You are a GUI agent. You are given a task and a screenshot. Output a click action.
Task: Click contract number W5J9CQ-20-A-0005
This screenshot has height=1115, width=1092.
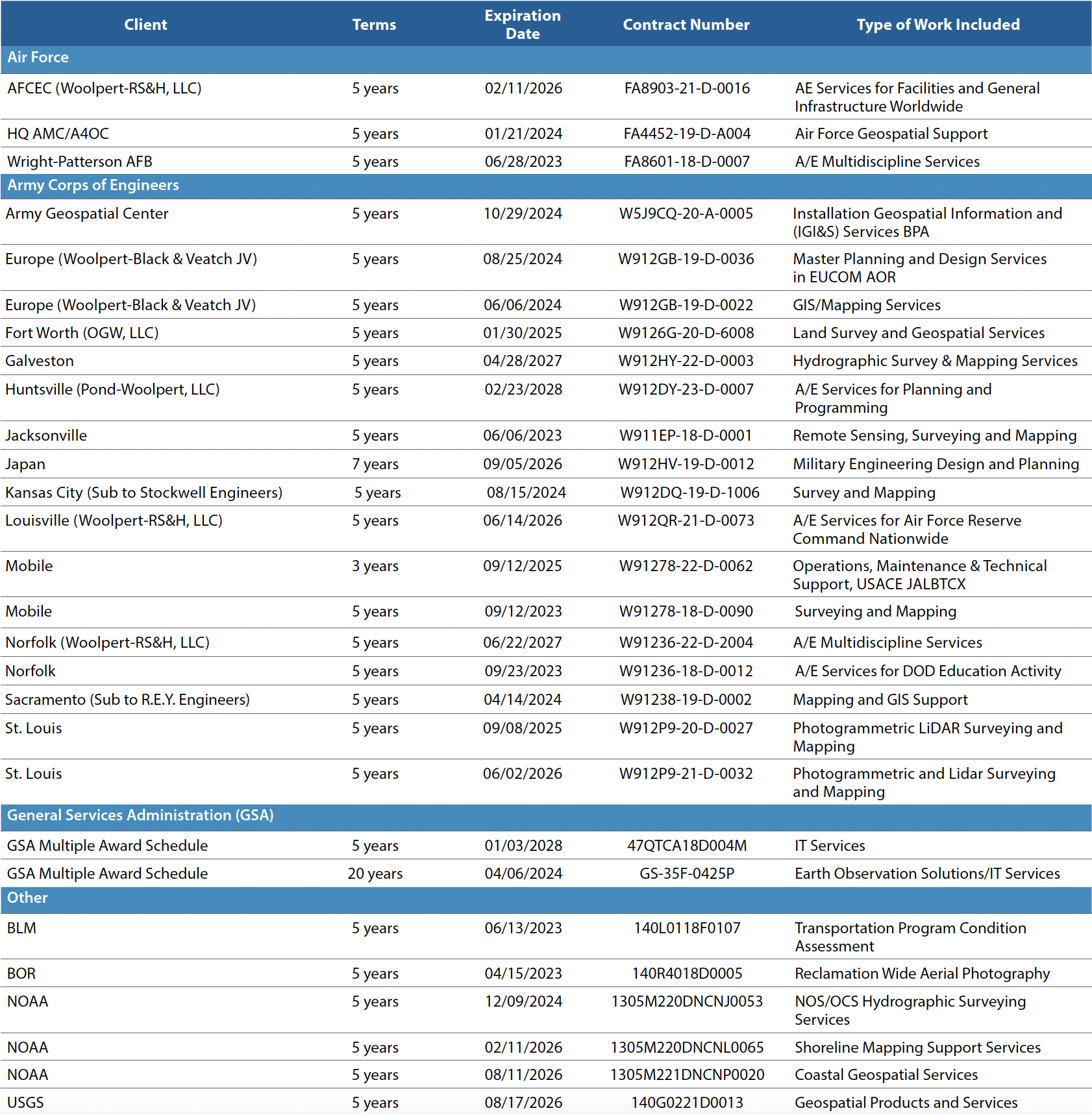point(686,214)
